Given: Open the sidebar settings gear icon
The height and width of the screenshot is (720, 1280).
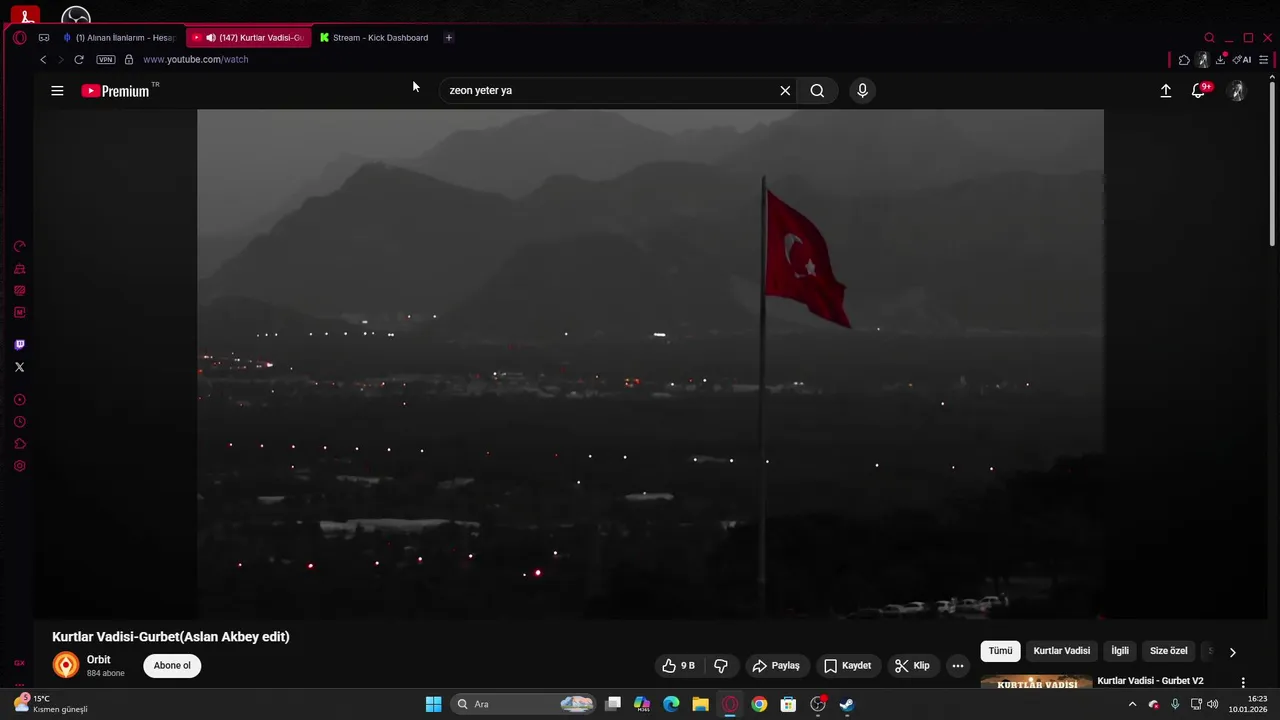Looking at the screenshot, I should coord(19,466).
